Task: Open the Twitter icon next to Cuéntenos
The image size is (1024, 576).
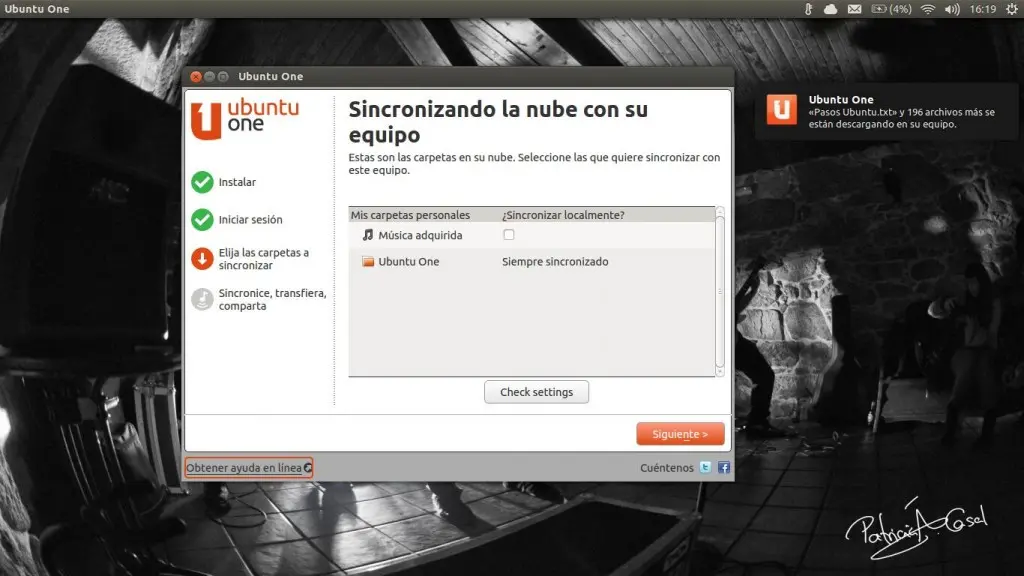Action: [705, 468]
